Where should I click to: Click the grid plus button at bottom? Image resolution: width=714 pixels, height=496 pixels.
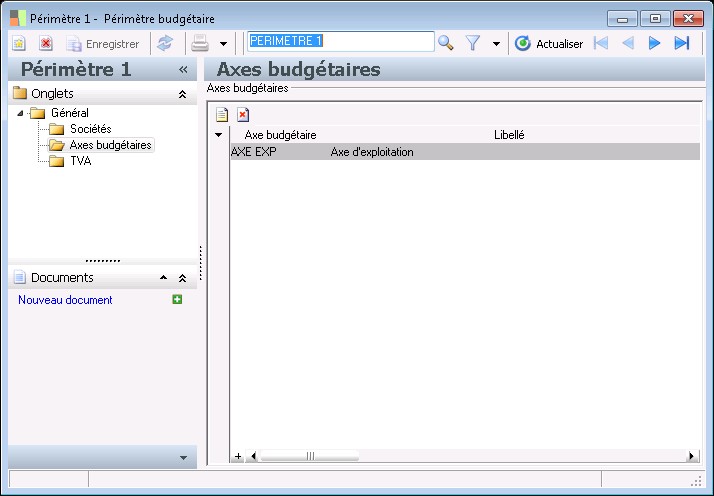tap(238, 456)
